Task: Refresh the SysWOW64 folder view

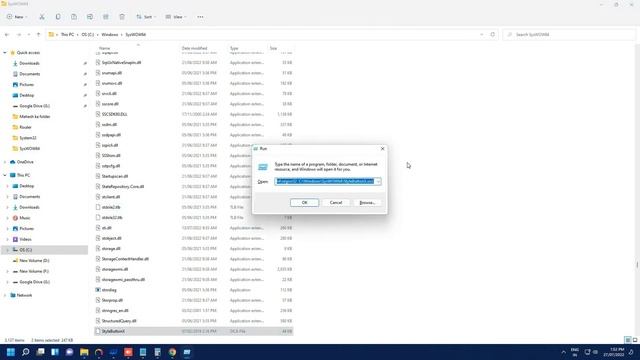Action: click(x=493, y=35)
